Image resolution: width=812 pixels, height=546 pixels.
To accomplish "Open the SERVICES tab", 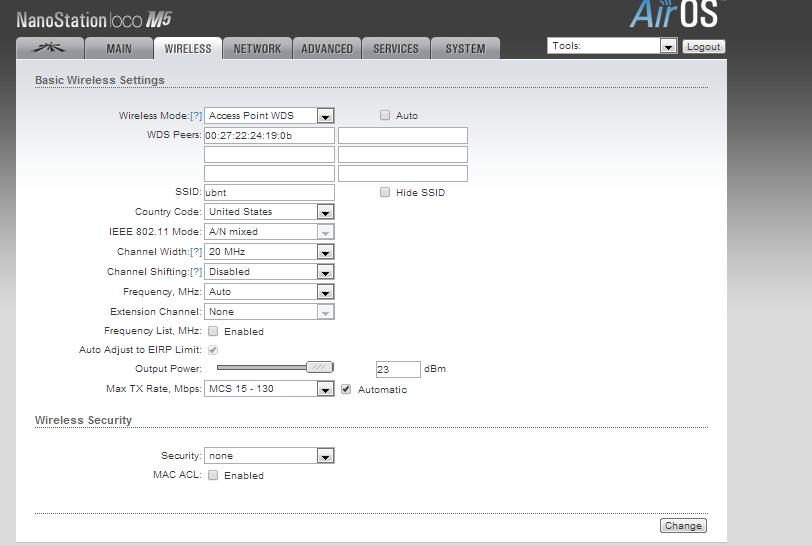I will [396, 48].
